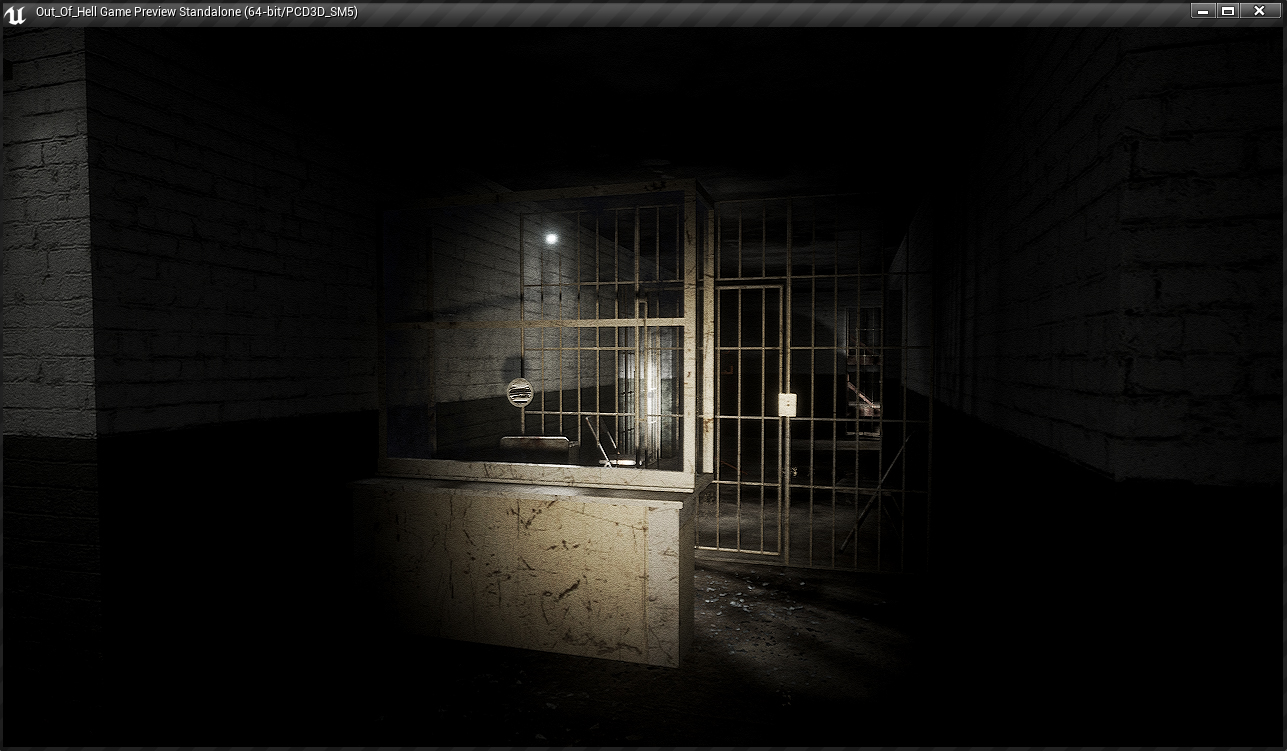Click the barred gate door left of switch

pos(748,418)
